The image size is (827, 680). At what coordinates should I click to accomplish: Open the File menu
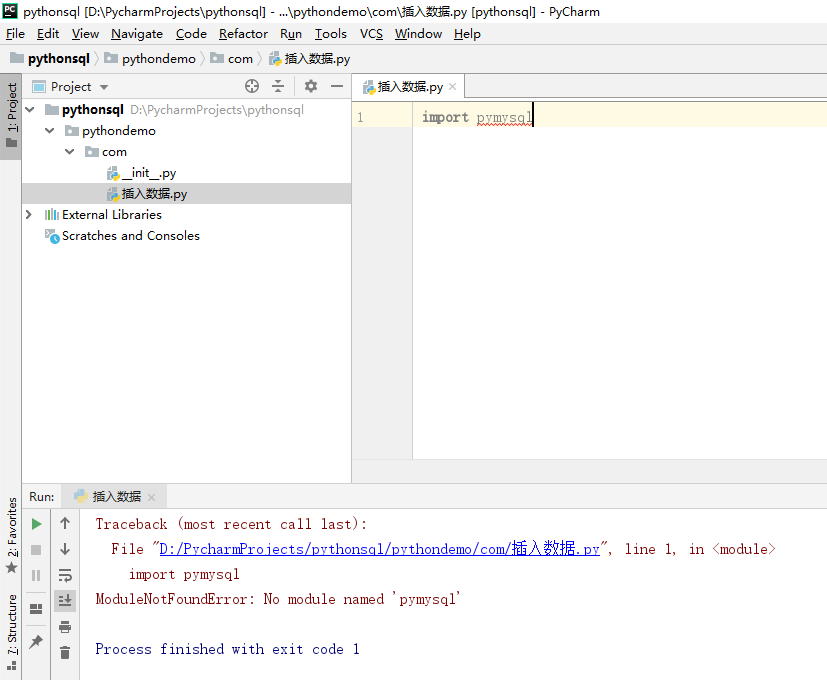pyautogui.click(x=15, y=34)
